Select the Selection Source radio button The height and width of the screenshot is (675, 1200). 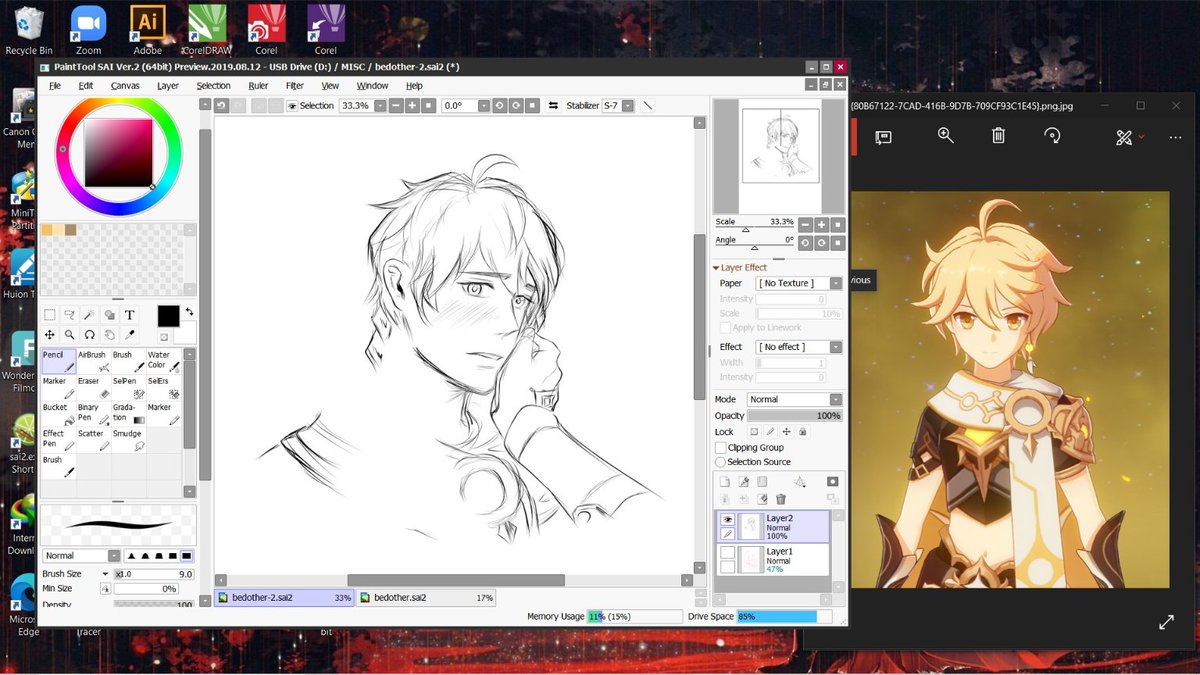click(721, 462)
